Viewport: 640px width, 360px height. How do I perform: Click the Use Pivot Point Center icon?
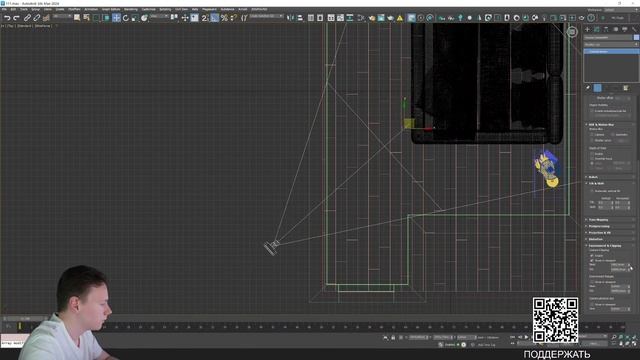[x=174, y=18]
